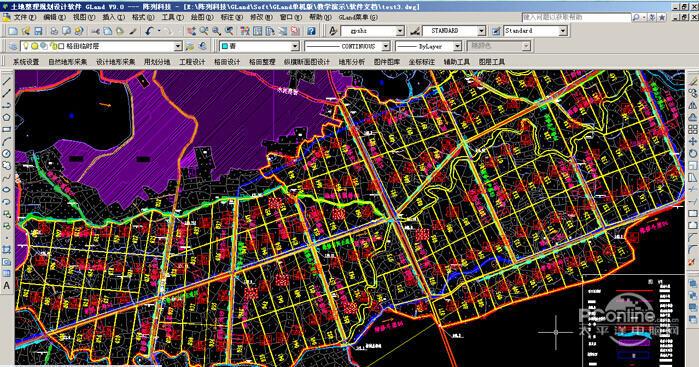The image size is (699, 367).
Task: Click the 自然地形采集 button
Action: tap(67, 62)
